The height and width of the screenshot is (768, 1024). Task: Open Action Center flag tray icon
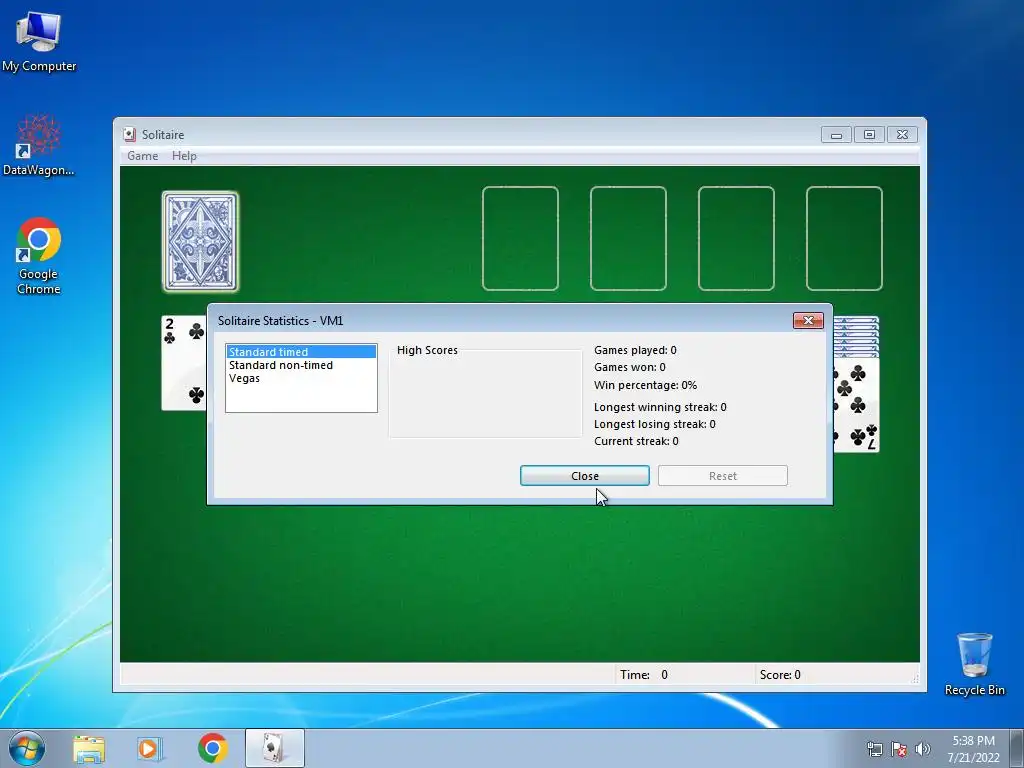[x=899, y=749]
